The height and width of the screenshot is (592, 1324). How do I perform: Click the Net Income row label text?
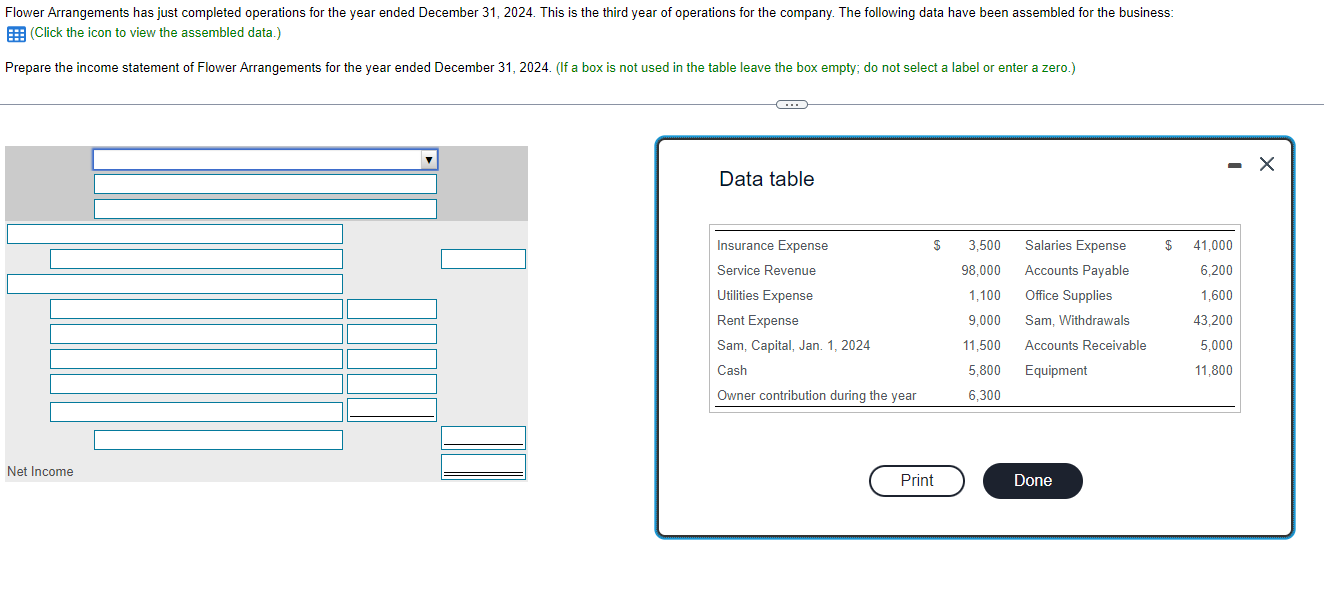click(40, 471)
